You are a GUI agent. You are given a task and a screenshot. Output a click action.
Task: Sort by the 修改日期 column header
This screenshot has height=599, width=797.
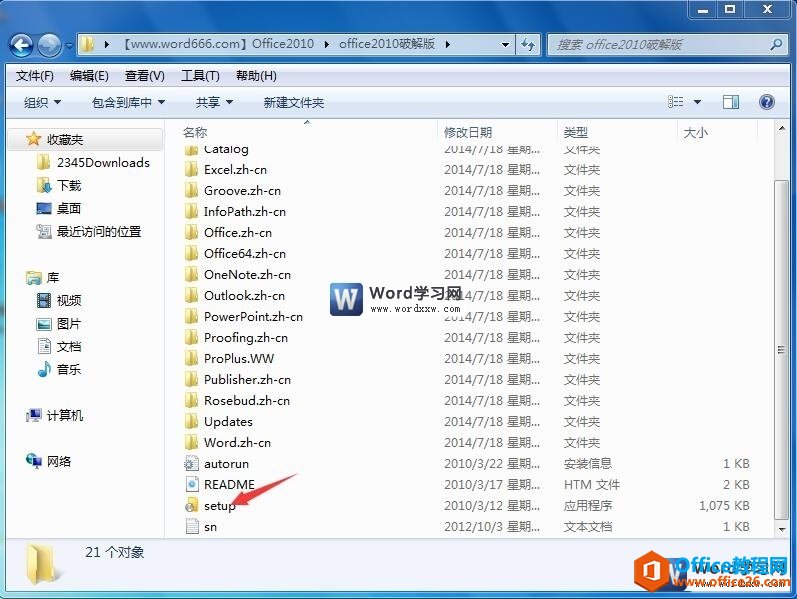(x=468, y=133)
